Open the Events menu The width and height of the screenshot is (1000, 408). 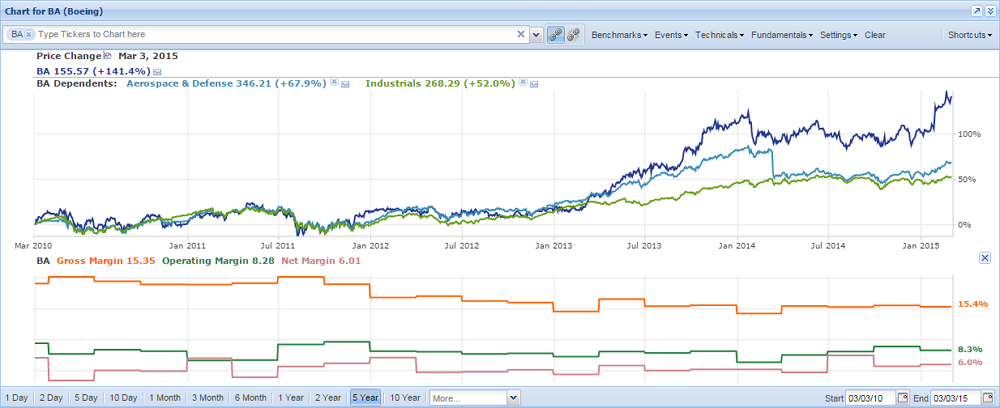click(x=671, y=35)
